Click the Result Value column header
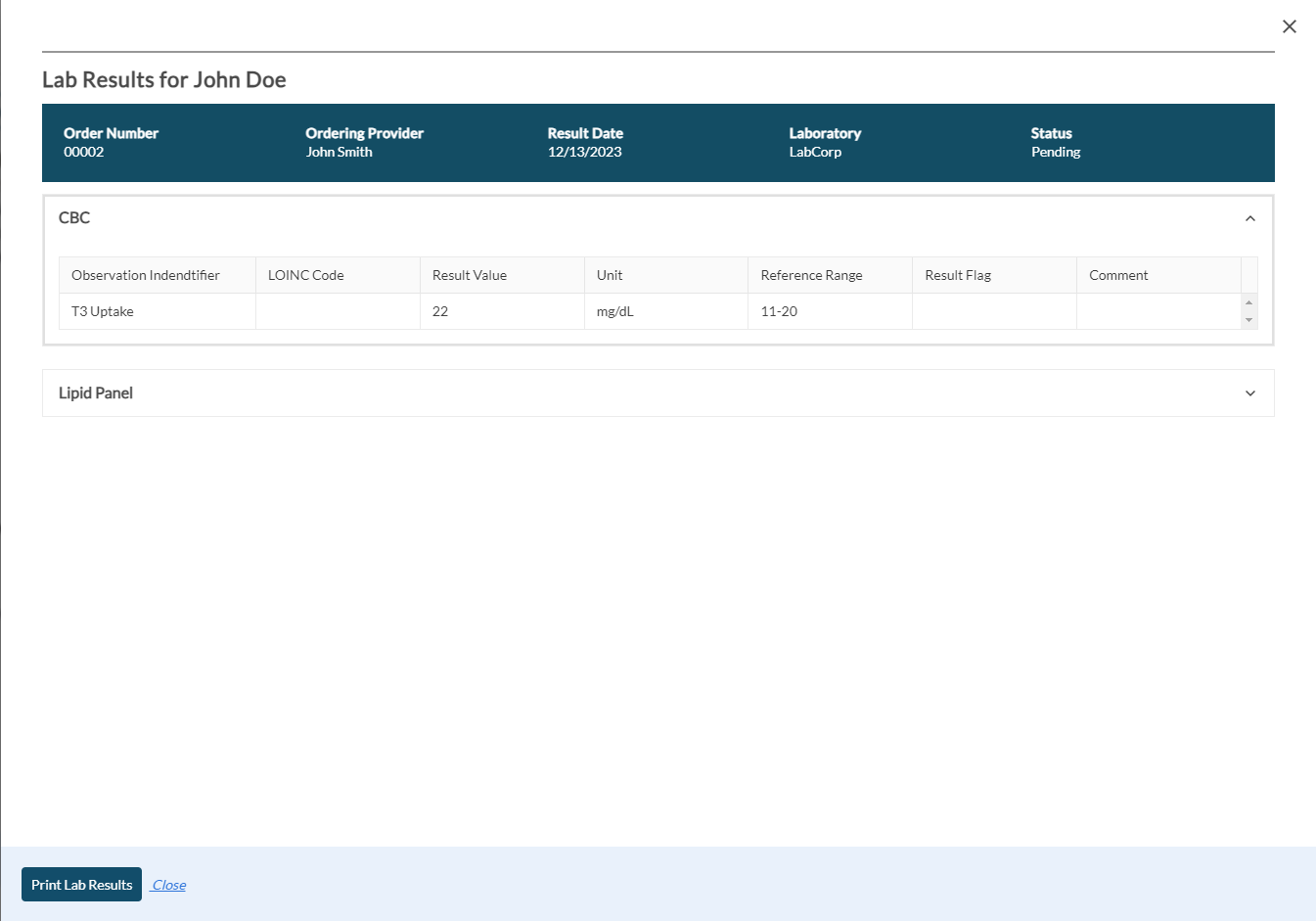 [x=470, y=275]
